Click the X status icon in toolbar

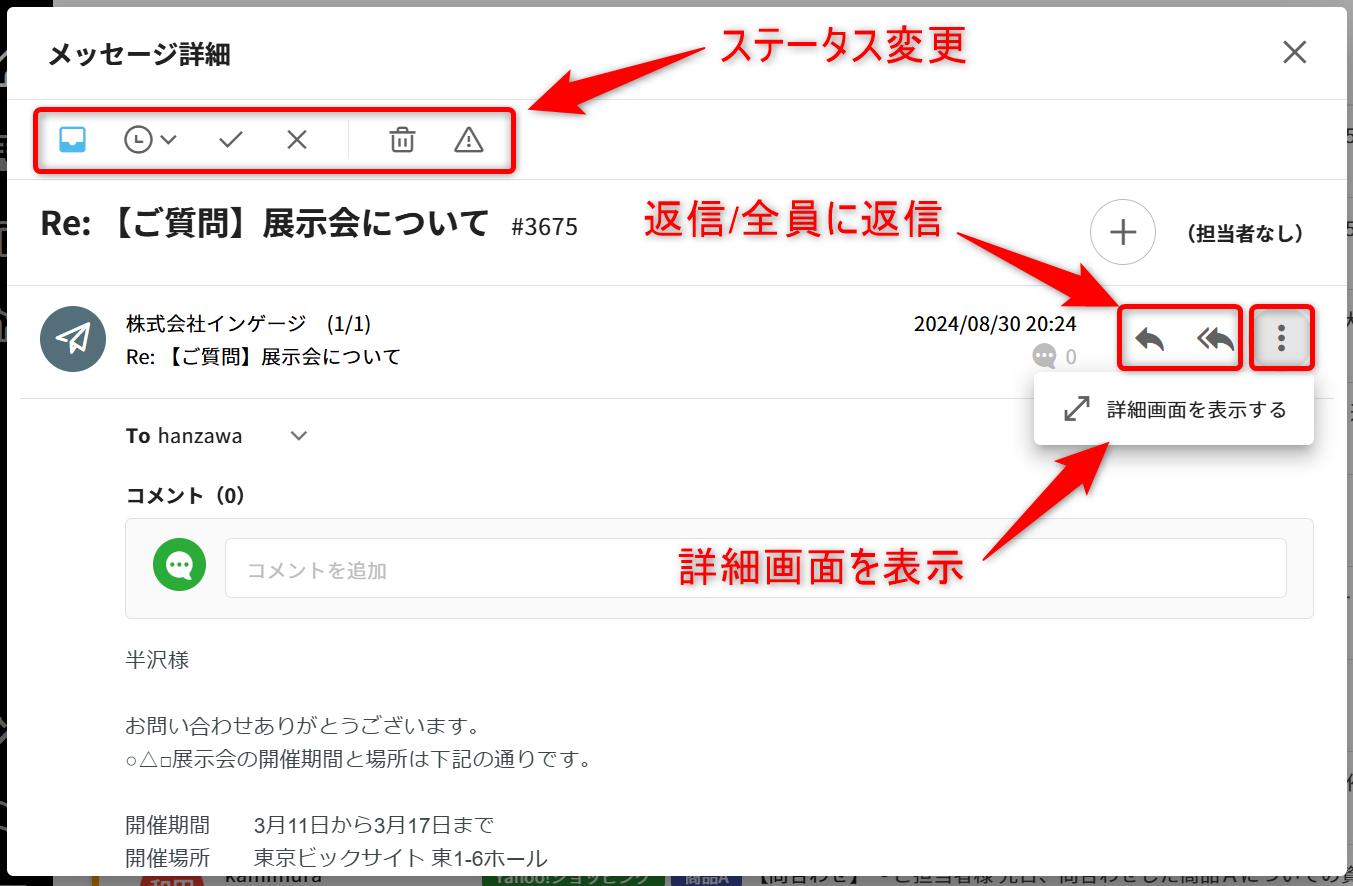[297, 140]
